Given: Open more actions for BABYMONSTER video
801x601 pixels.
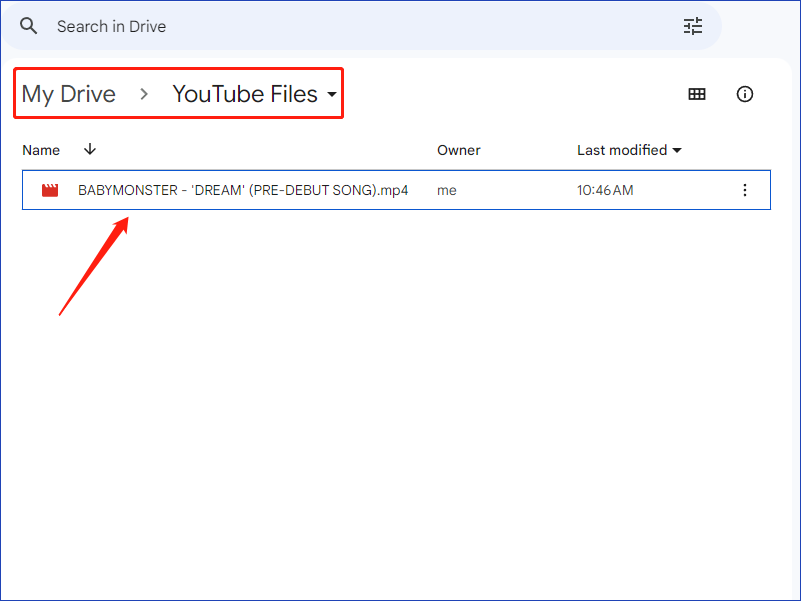Looking at the screenshot, I should [744, 190].
